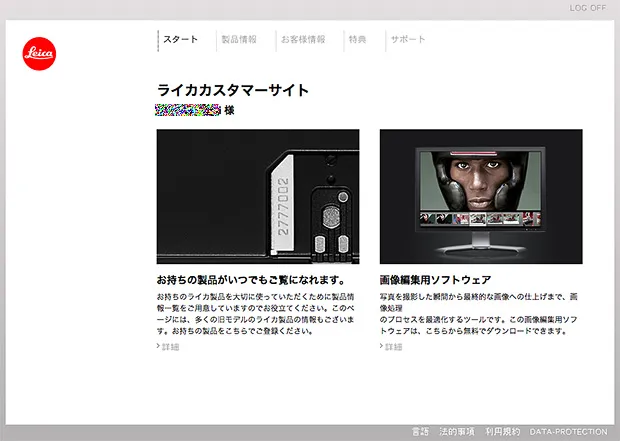Open the camera serial number image
Screen dimensions: 620x441
258,196
